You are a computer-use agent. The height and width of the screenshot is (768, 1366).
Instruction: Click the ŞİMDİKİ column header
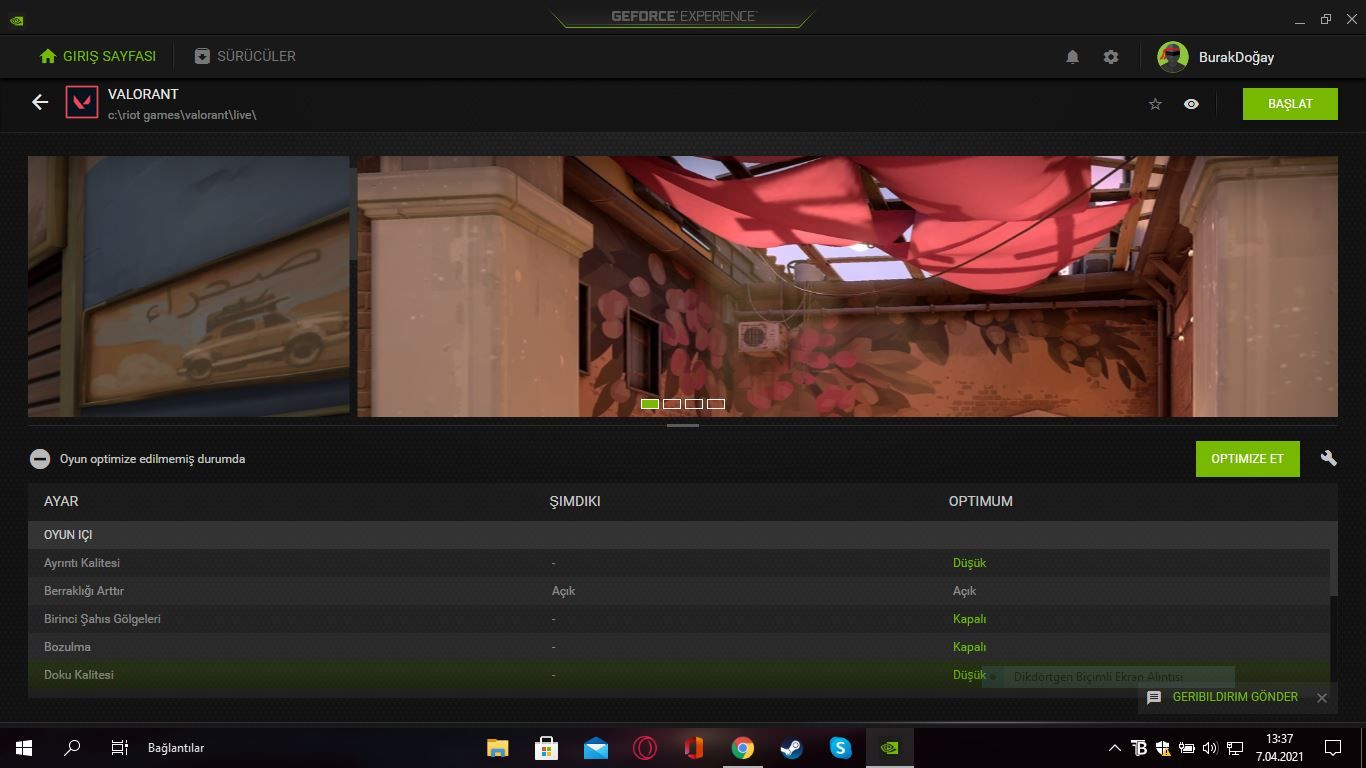(x=575, y=501)
